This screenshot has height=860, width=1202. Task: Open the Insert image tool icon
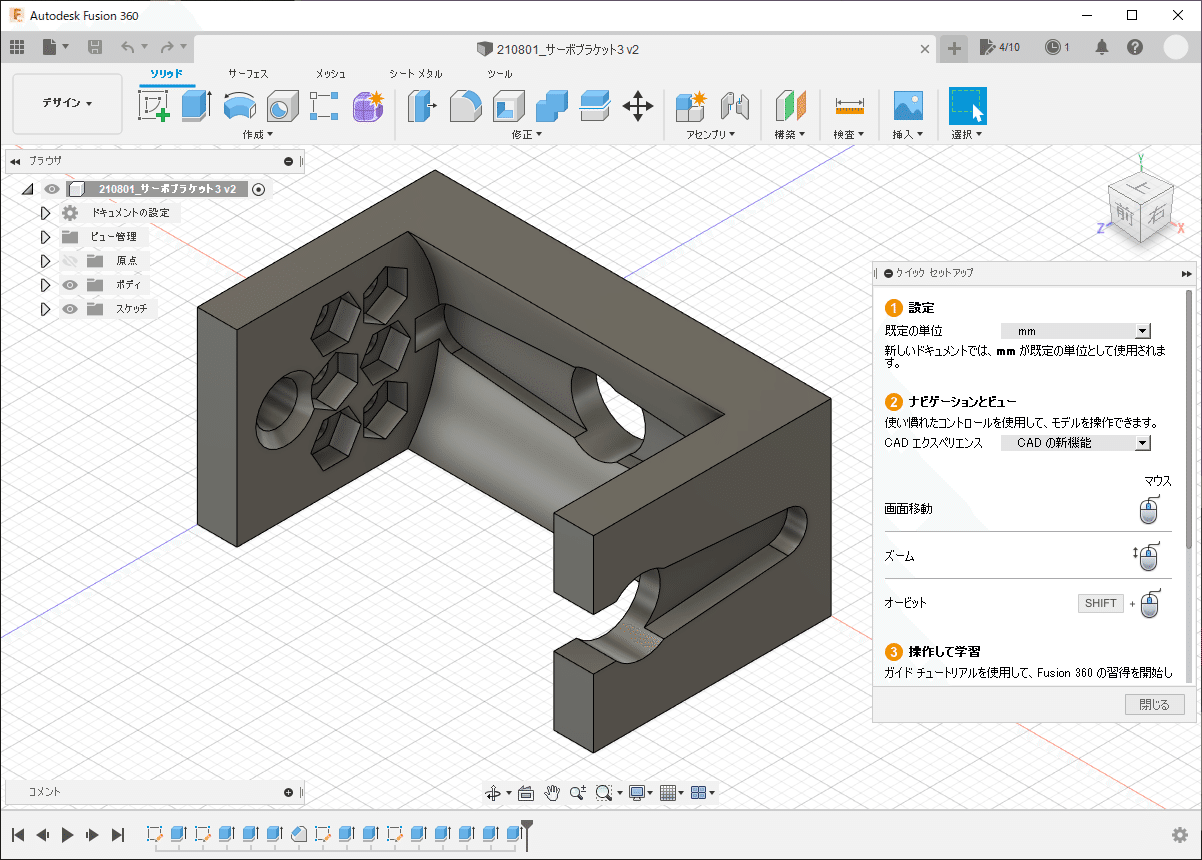[x=907, y=105]
